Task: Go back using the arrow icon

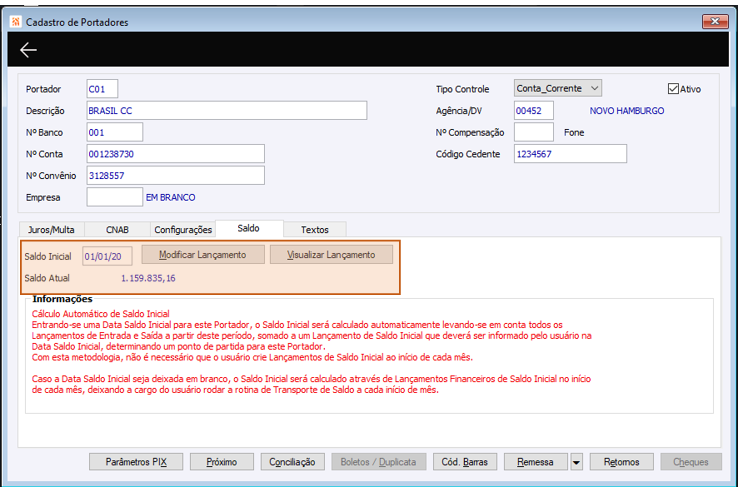Action: pyautogui.click(x=28, y=49)
